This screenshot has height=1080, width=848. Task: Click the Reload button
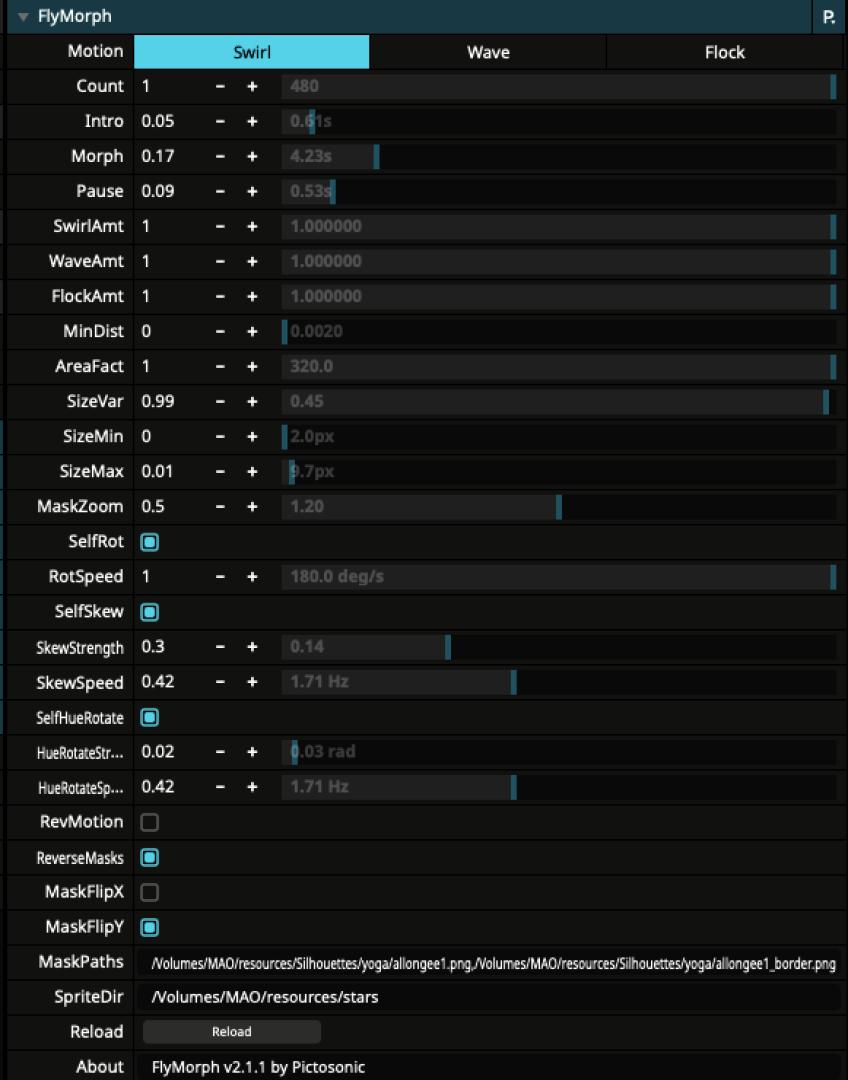pyautogui.click(x=232, y=1032)
